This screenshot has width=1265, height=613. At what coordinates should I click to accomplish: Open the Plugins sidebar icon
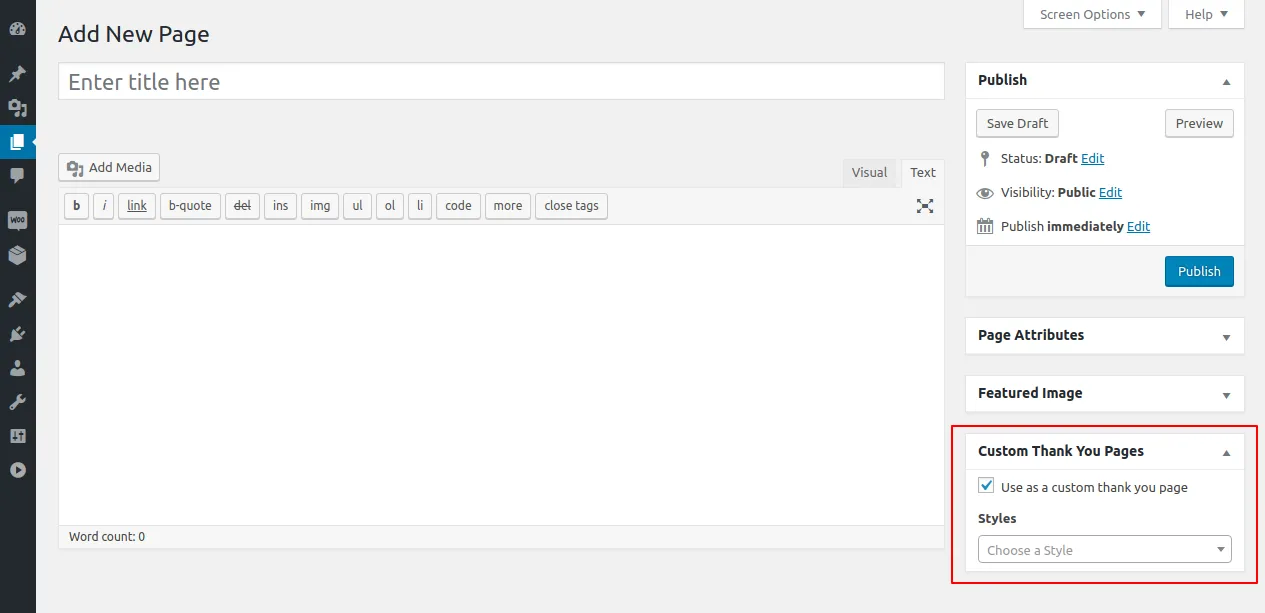(x=17, y=334)
